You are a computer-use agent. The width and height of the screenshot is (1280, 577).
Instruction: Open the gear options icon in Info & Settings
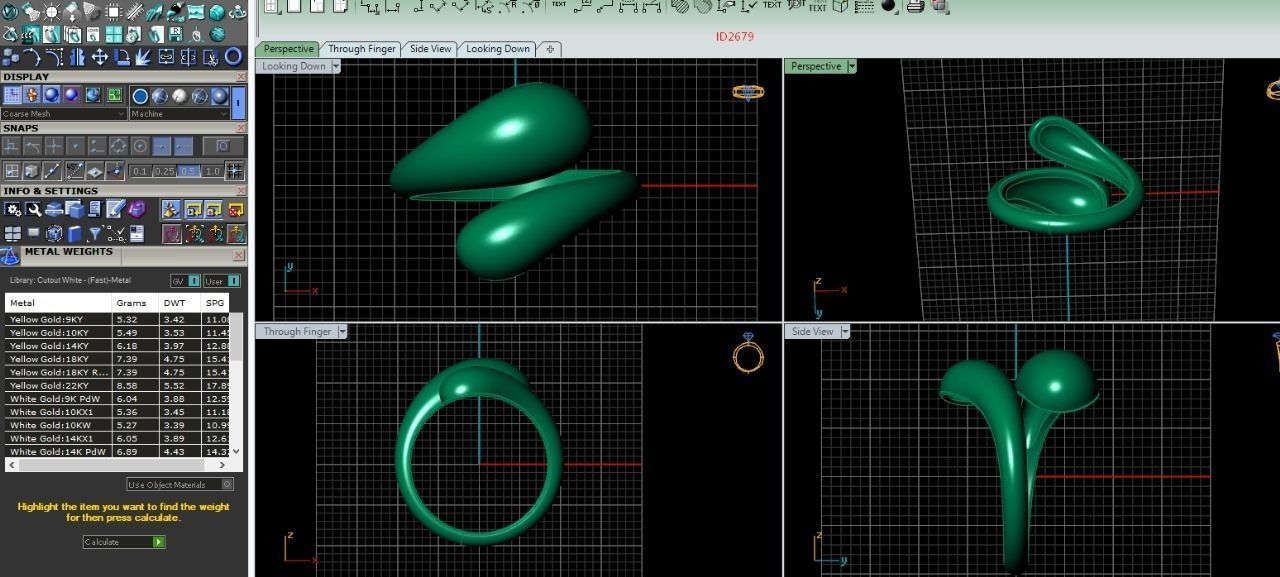click(x=12, y=209)
